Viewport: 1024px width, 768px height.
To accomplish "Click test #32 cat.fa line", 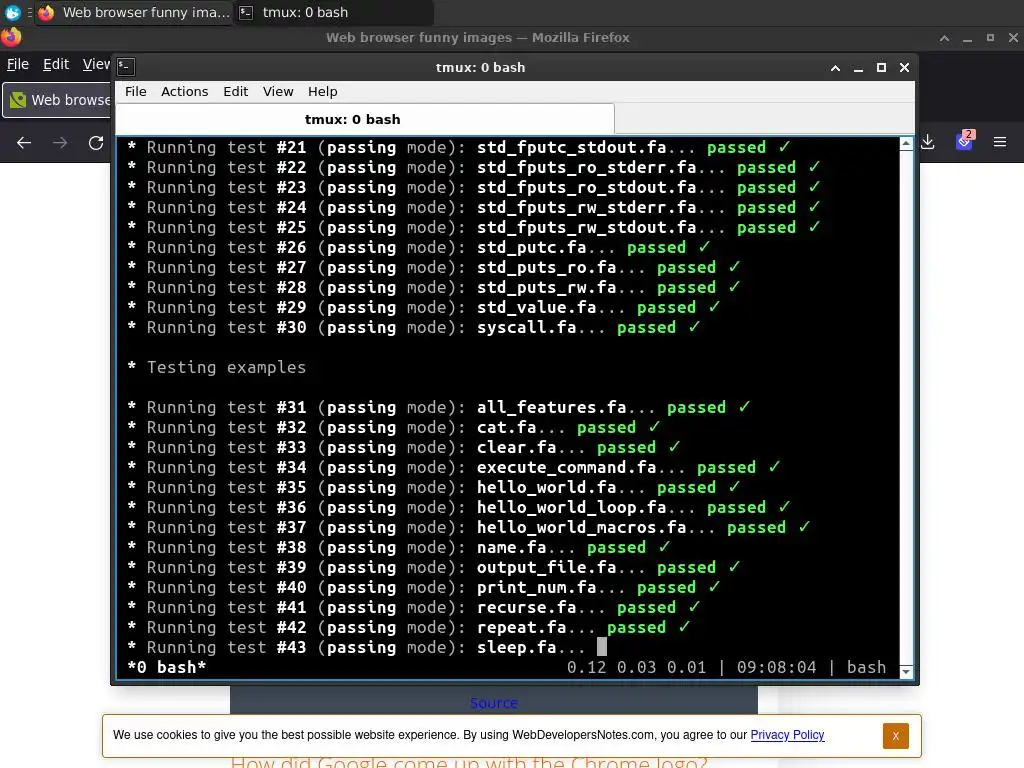I will click(x=393, y=427).
